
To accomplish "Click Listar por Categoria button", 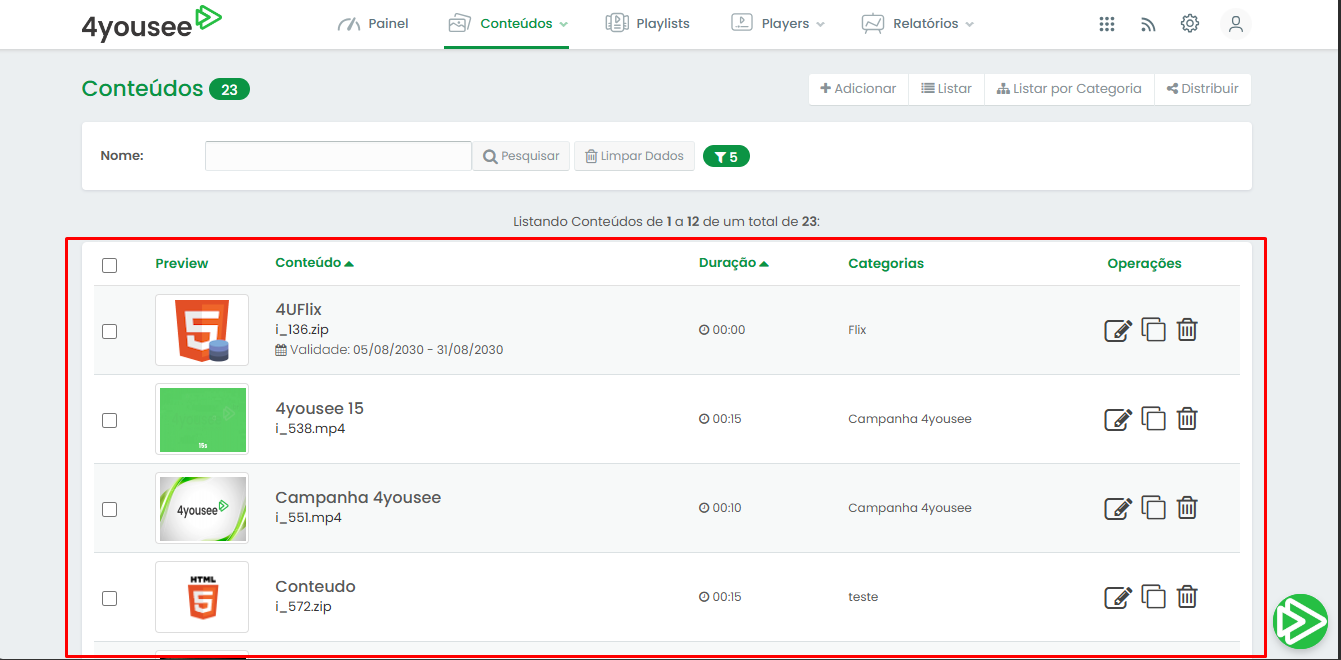I will pos(1069,89).
